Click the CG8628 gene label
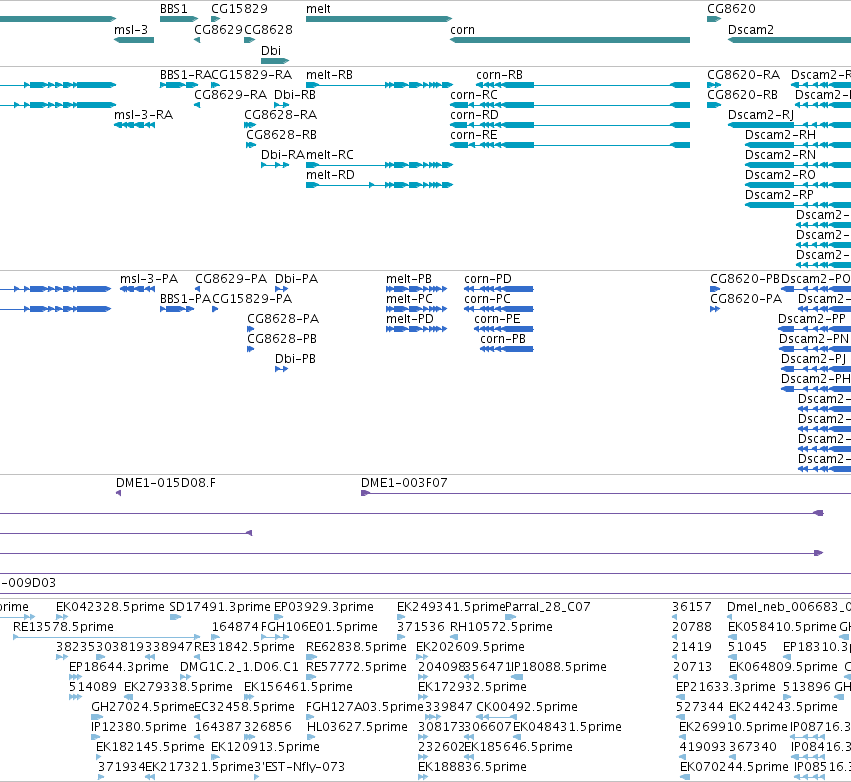The width and height of the screenshot is (851, 782). pyautogui.click(x=268, y=30)
